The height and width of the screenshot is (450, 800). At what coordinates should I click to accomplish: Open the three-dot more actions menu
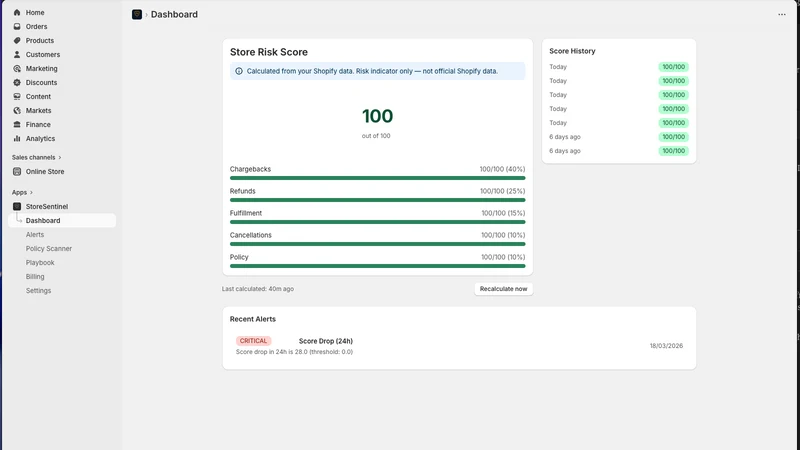coord(782,14)
